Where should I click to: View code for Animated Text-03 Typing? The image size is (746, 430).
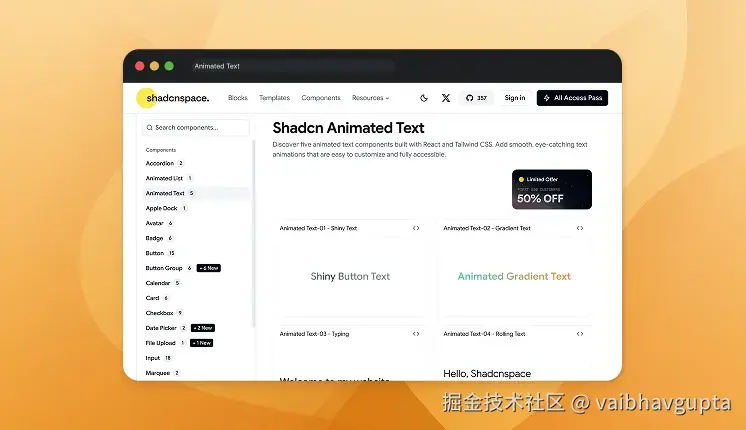pos(416,334)
